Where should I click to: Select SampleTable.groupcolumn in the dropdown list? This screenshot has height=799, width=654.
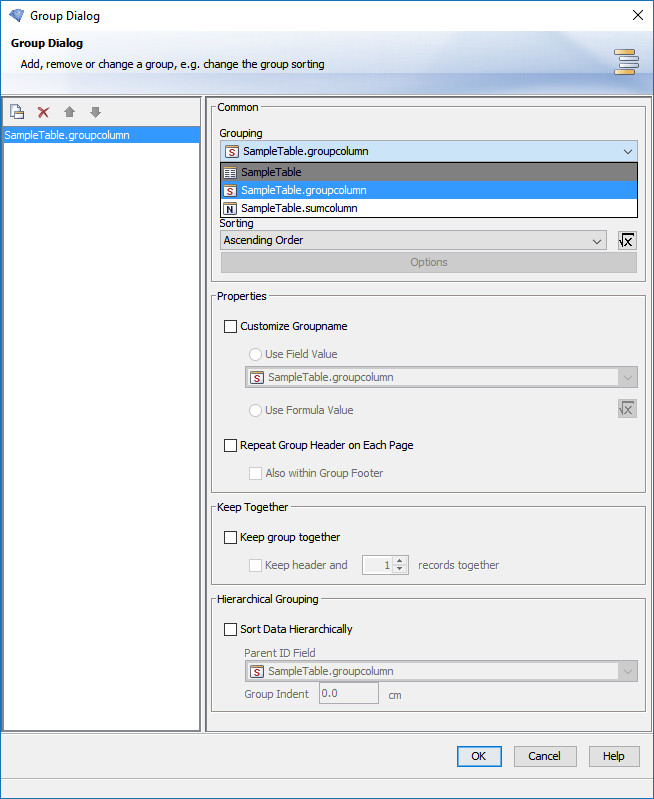(x=303, y=190)
